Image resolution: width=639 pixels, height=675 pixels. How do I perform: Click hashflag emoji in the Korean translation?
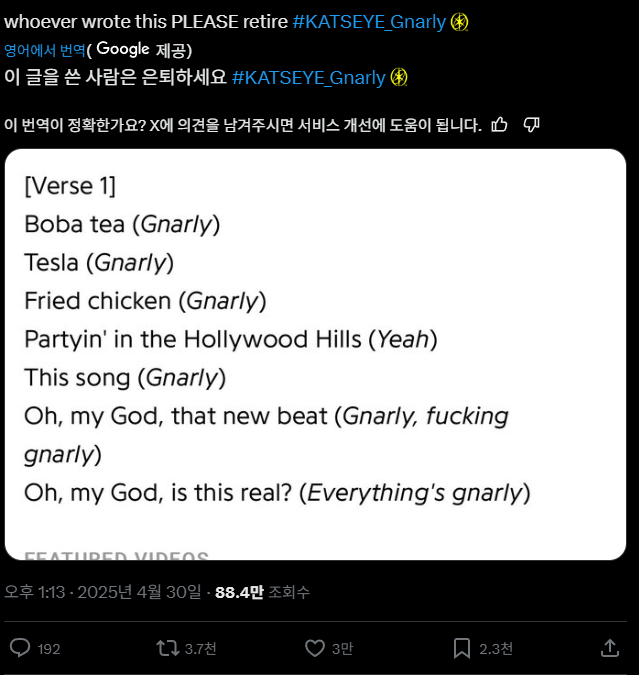(x=399, y=77)
